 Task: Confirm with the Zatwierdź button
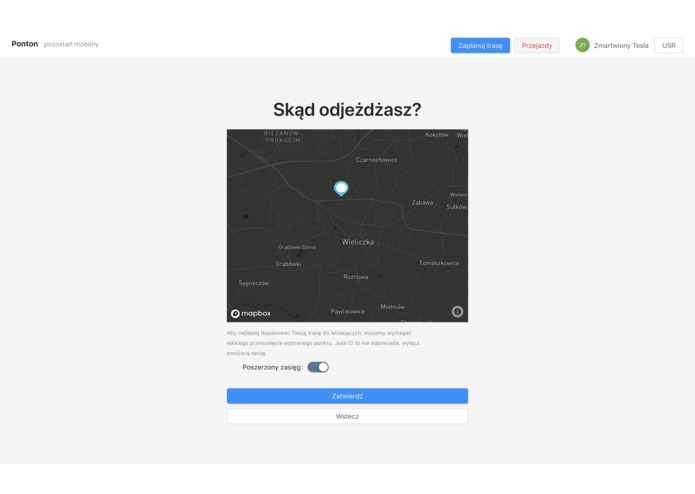coord(347,396)
